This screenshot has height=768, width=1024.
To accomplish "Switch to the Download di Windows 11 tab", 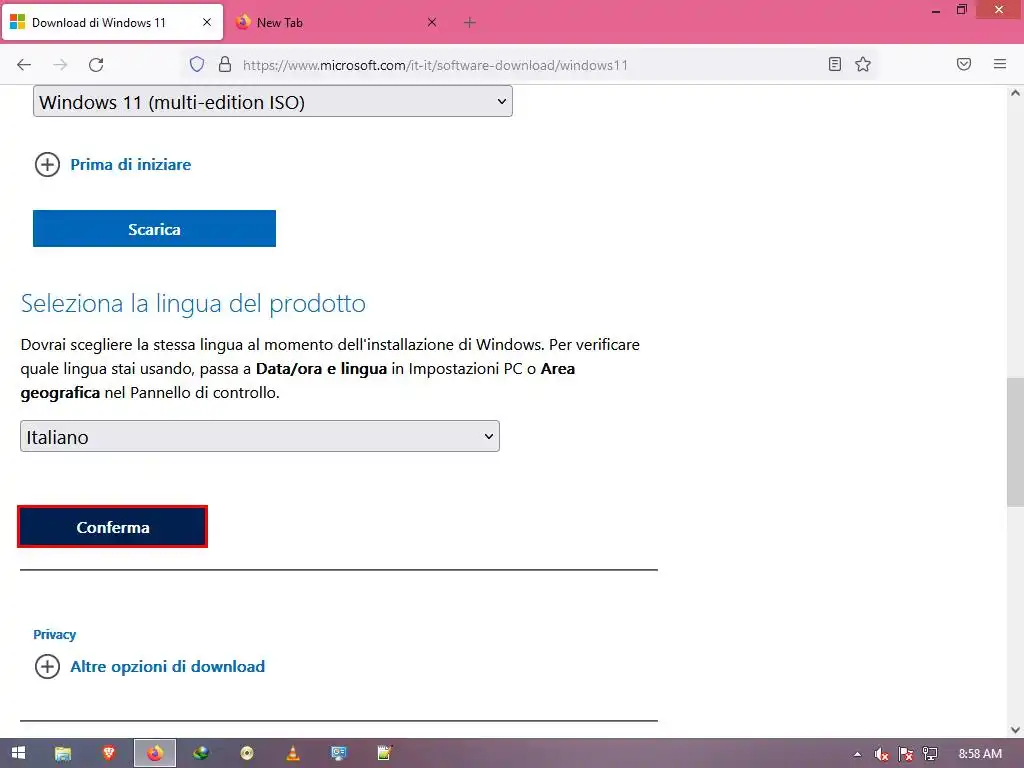I will click(x=112, y=23).
